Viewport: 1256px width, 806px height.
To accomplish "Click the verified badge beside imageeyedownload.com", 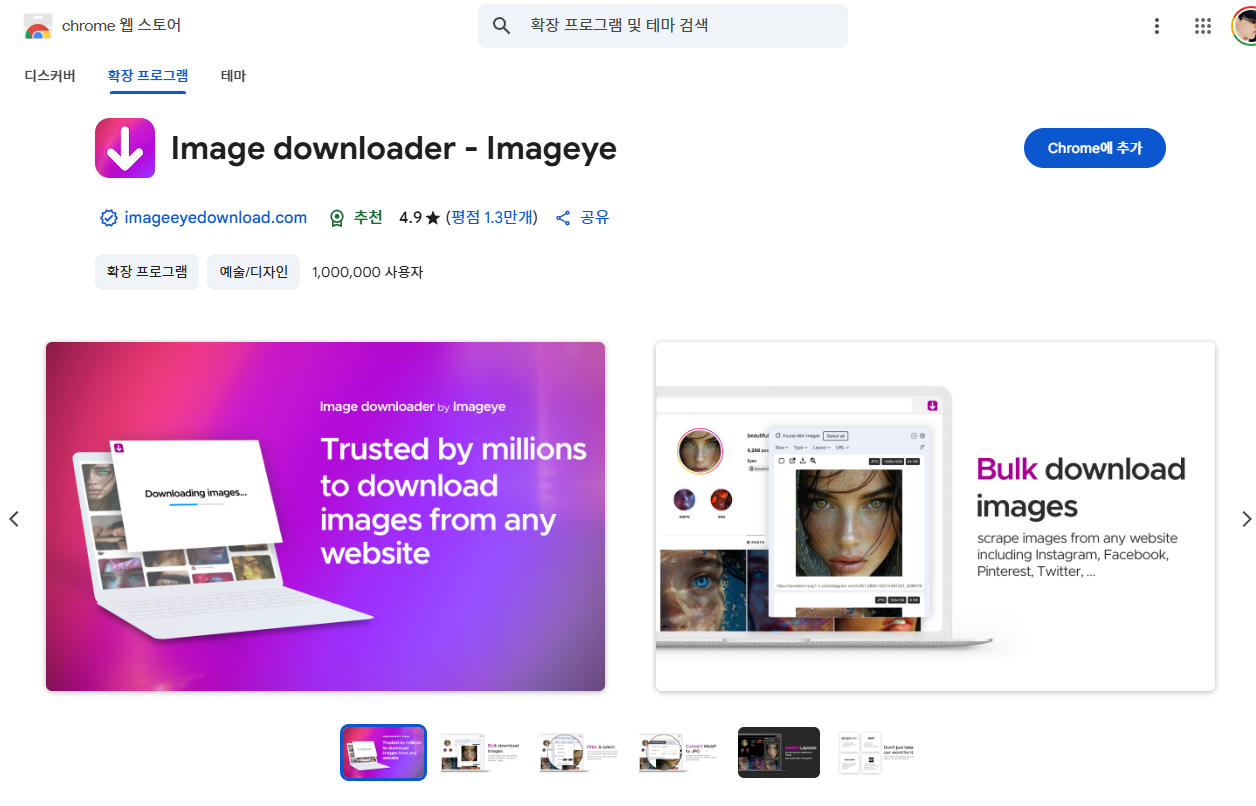I will click(x=109, y=218).
